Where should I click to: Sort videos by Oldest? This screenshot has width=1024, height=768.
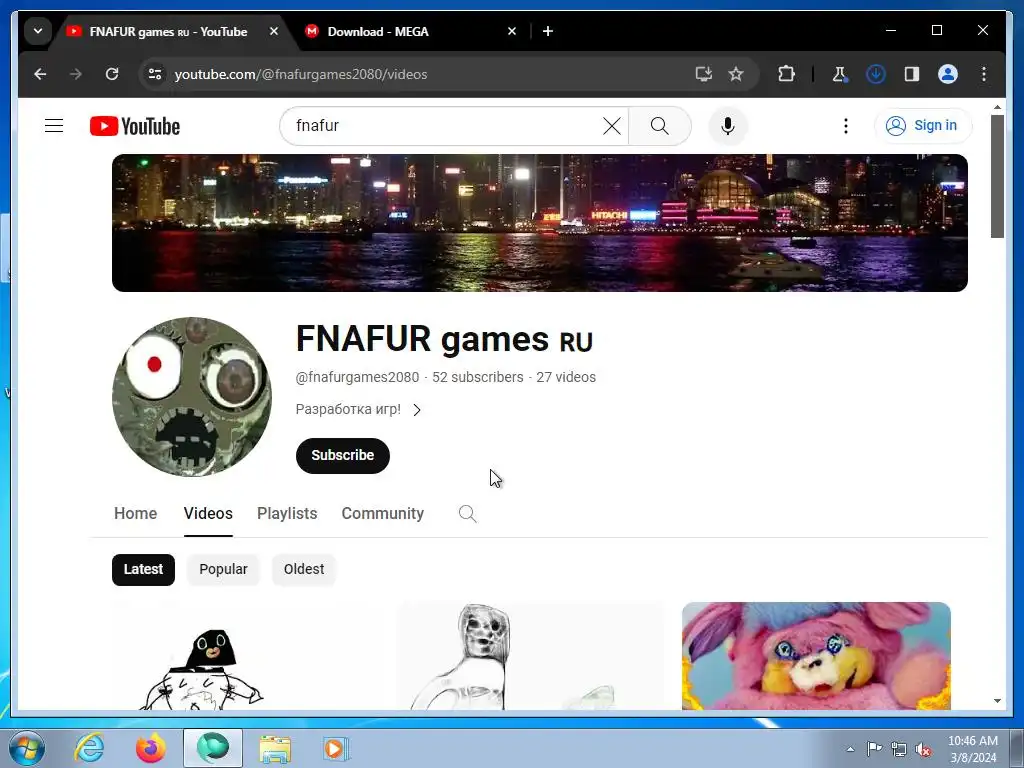click(304, 569)
